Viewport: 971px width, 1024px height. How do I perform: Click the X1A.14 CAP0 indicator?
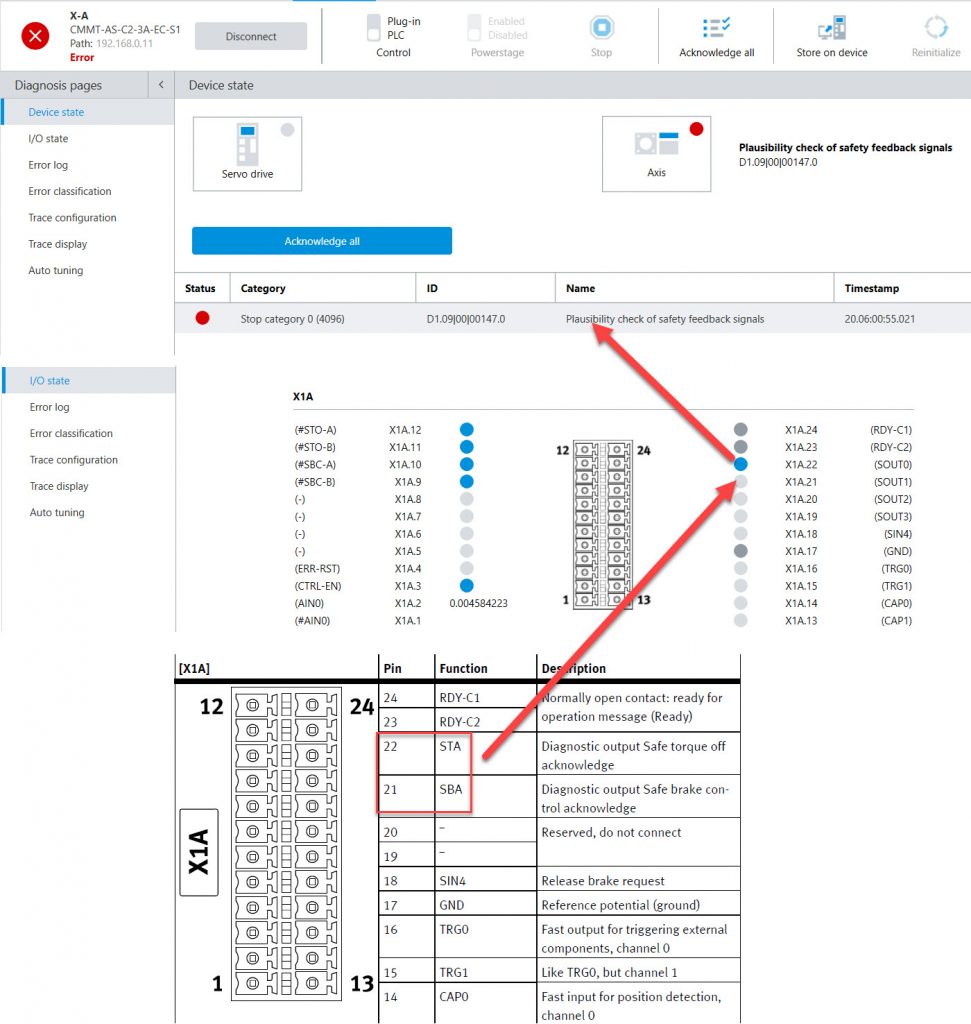click(740, 603)
